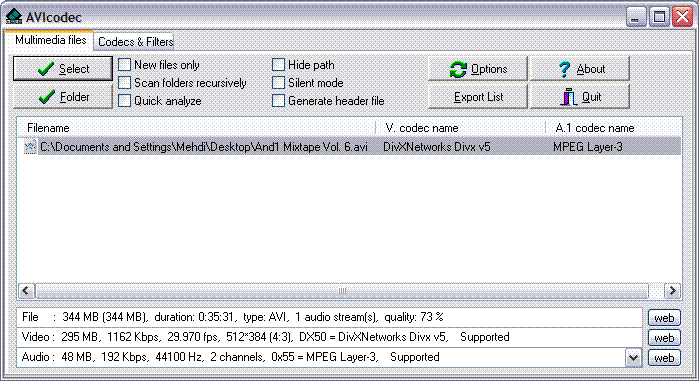Enable the Quick analyze checkbox
Viewport: 699px width, 381px height.
tap(124, 101)
